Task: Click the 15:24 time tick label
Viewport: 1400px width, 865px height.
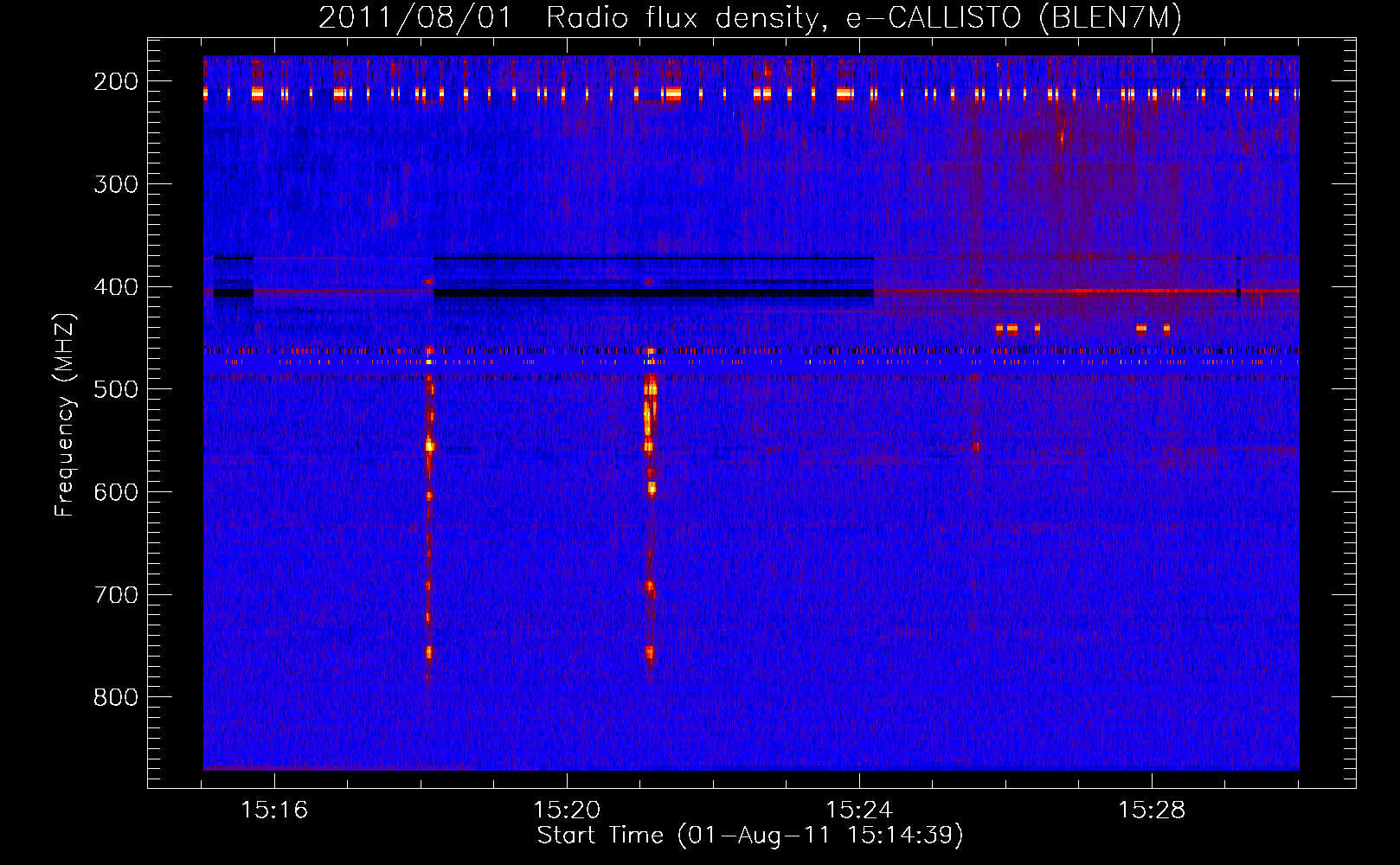Action: (859, 810)
